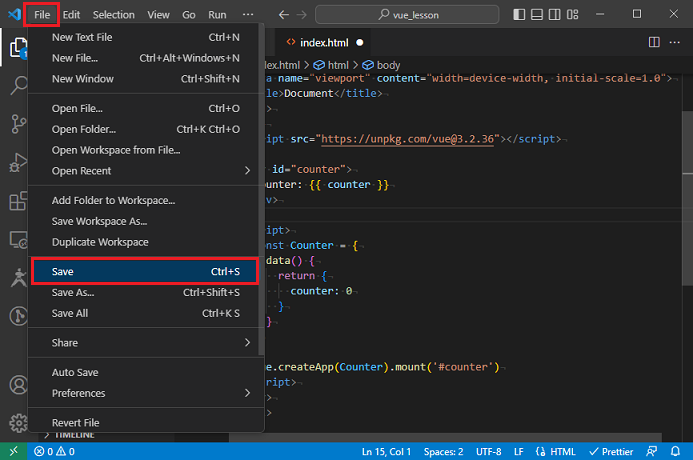
Task: Open the figure-shaped activity bar icon
Action: tap(19, 278)
